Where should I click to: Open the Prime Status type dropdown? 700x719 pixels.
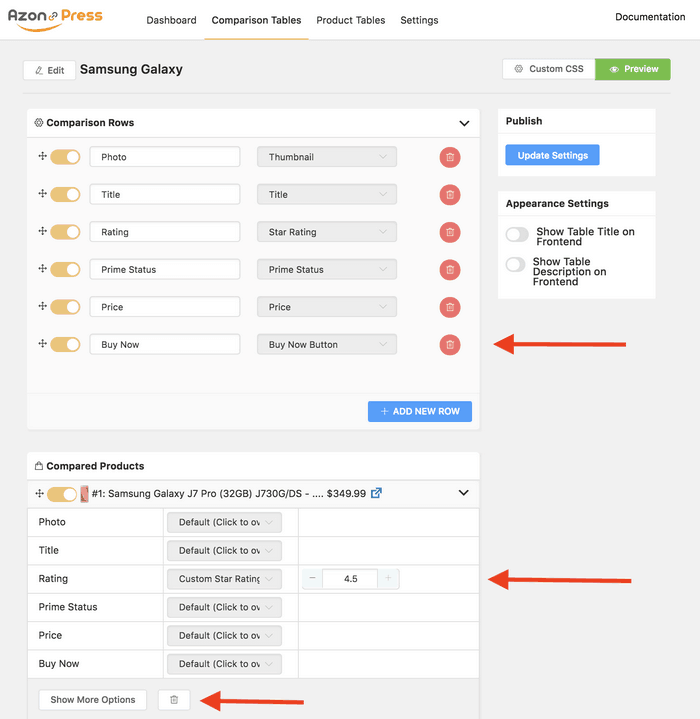click(327, 270)
